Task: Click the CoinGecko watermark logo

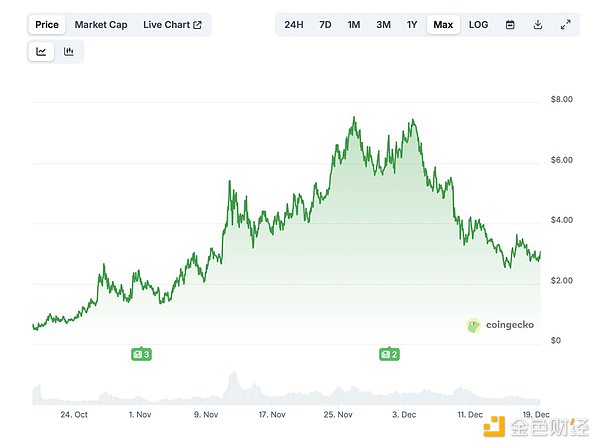Action: click(501, 325)
